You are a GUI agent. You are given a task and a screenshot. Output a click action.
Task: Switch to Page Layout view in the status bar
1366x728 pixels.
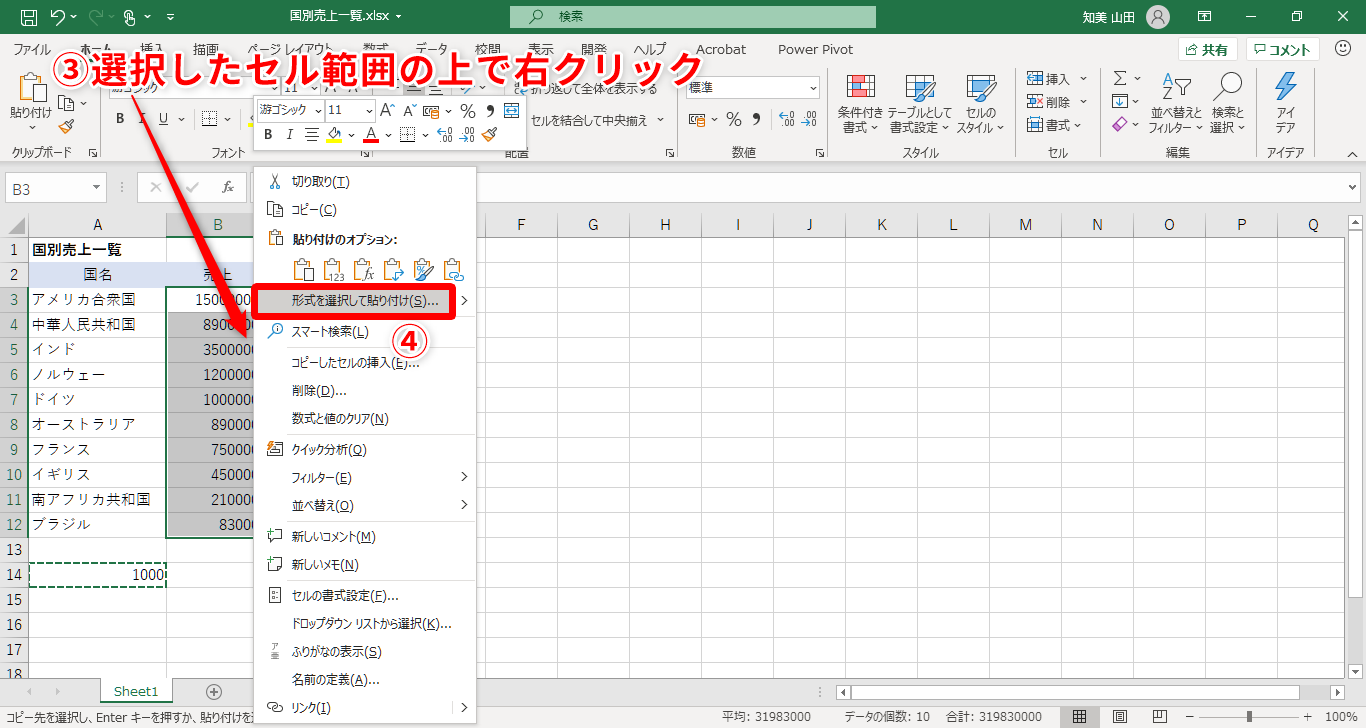point(1120,717)
